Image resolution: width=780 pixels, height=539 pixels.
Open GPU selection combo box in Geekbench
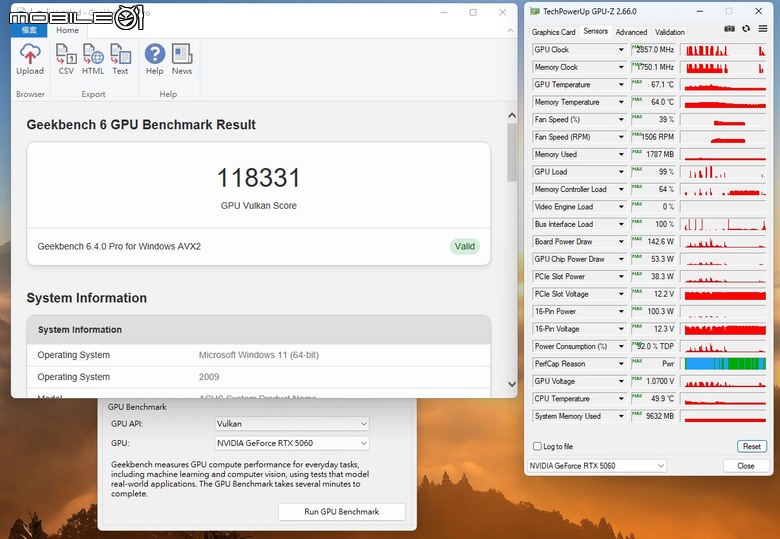(292, 443)
